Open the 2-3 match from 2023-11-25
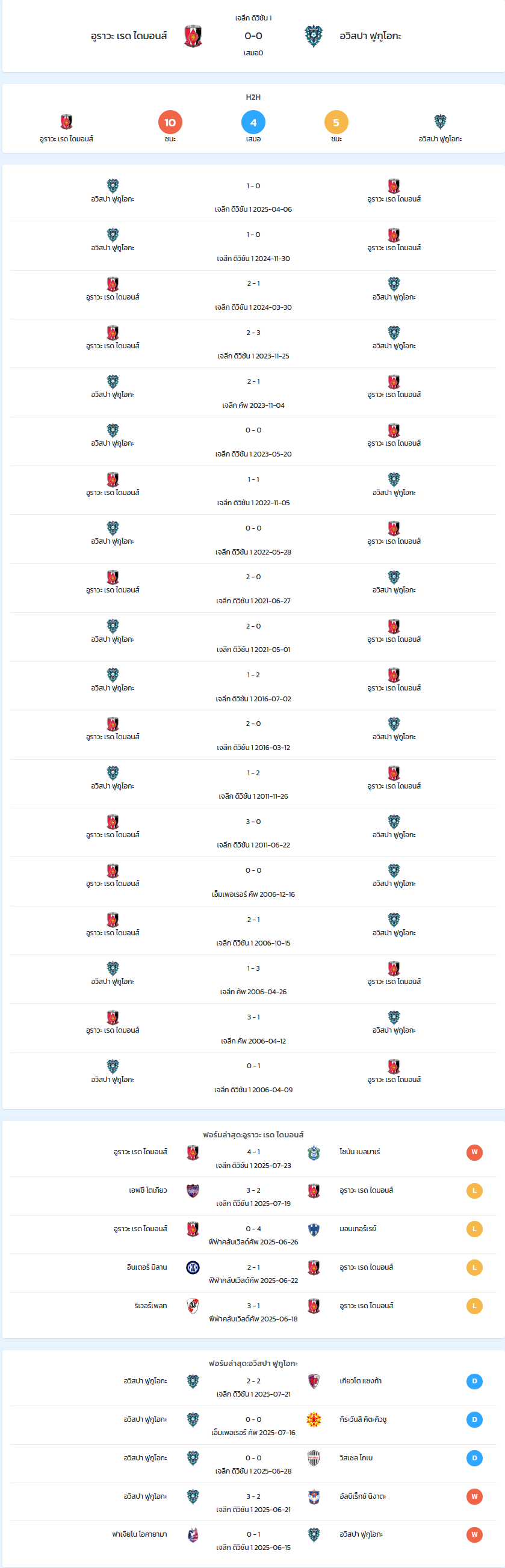This screenshot has width=505, height=1568. tap(253, 344)
